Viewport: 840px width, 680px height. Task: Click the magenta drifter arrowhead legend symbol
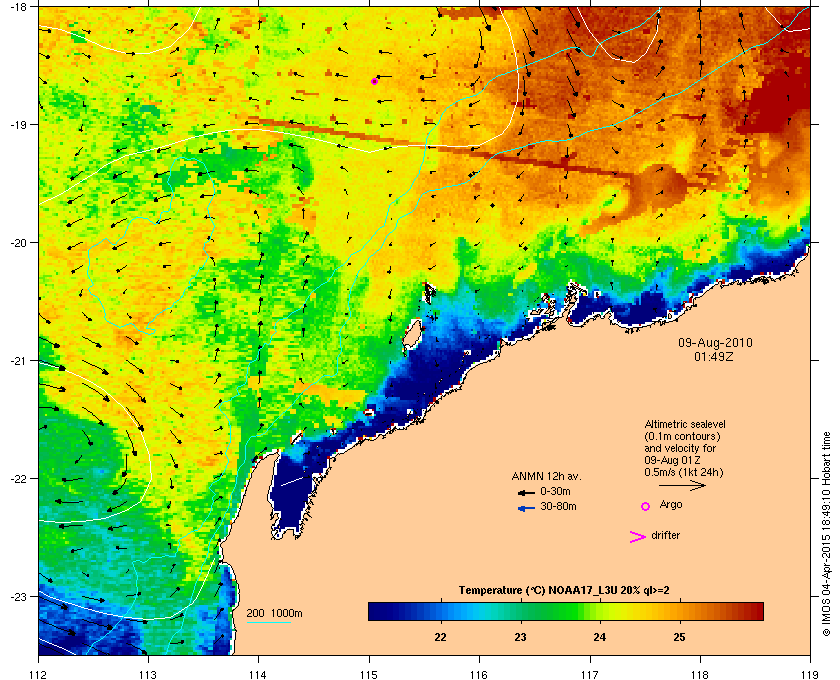(638, 537)
